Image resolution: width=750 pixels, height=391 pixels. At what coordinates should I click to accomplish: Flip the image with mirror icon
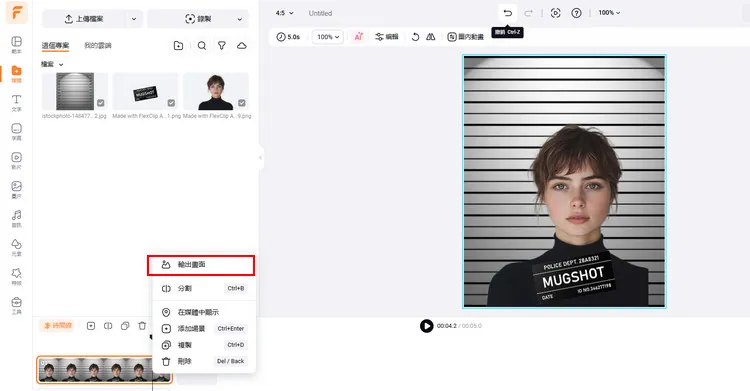click(x=430, y=37)
